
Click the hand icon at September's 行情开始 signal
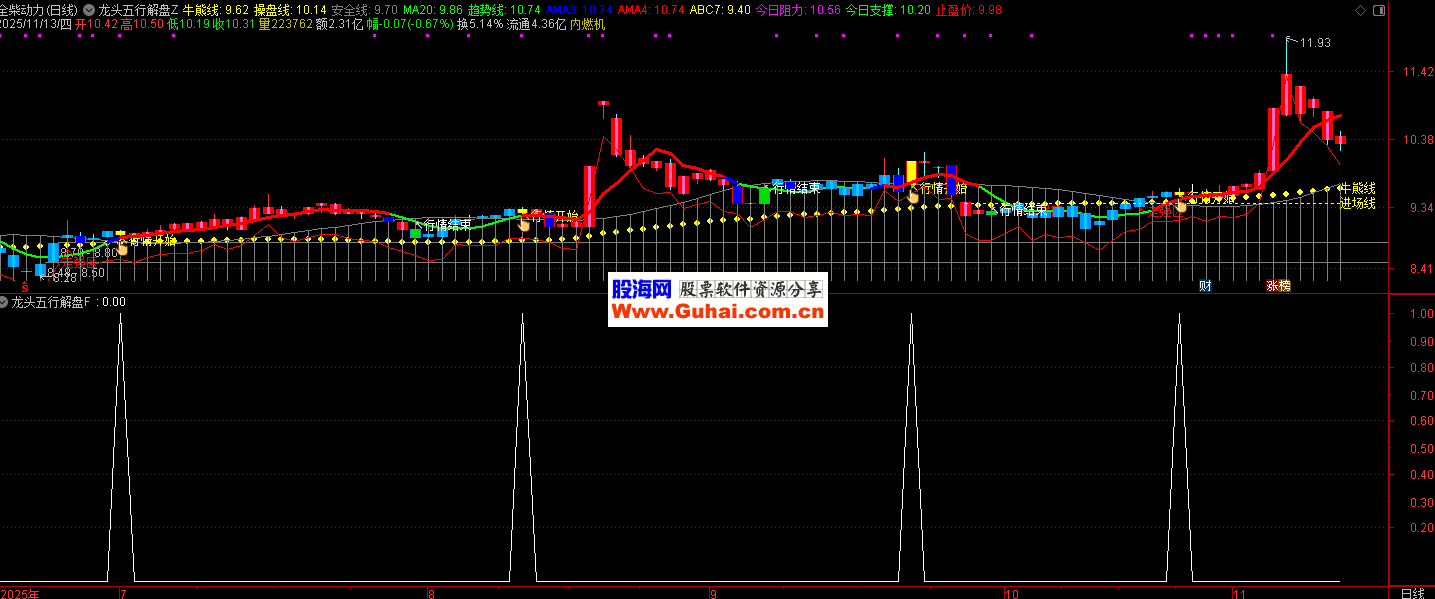click(913, 197)
